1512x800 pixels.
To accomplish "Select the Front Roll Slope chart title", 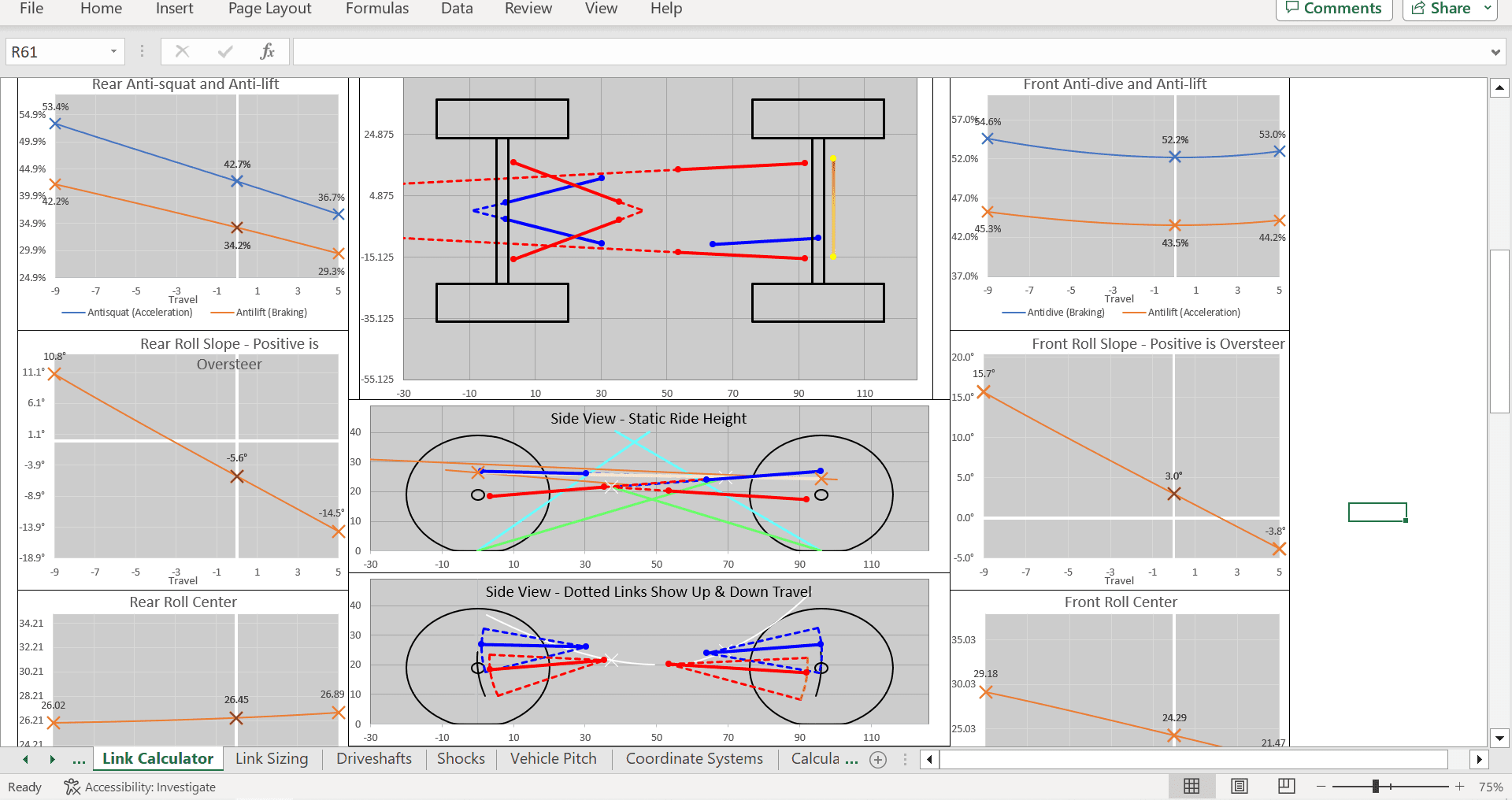I will 1158,344.
